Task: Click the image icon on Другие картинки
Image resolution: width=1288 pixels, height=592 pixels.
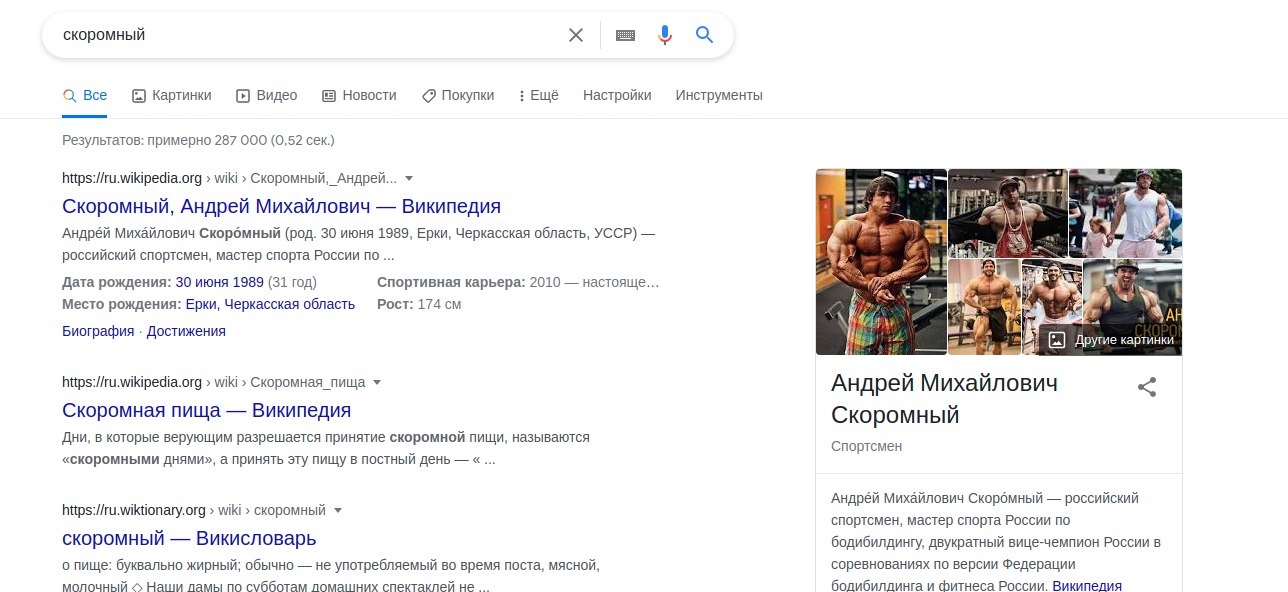Action: pos(1056,340)
